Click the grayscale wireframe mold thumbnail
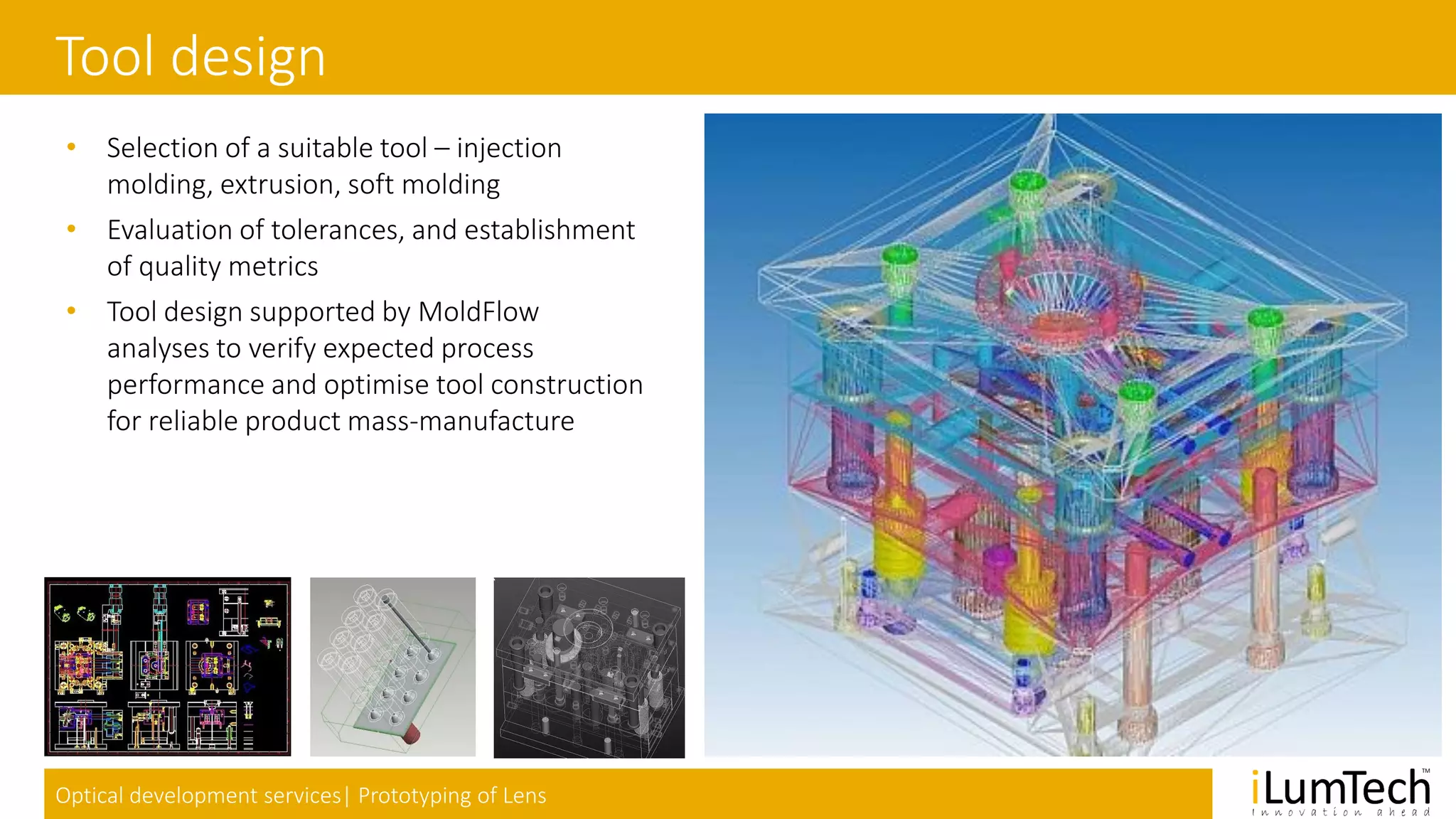 point(589,667)
